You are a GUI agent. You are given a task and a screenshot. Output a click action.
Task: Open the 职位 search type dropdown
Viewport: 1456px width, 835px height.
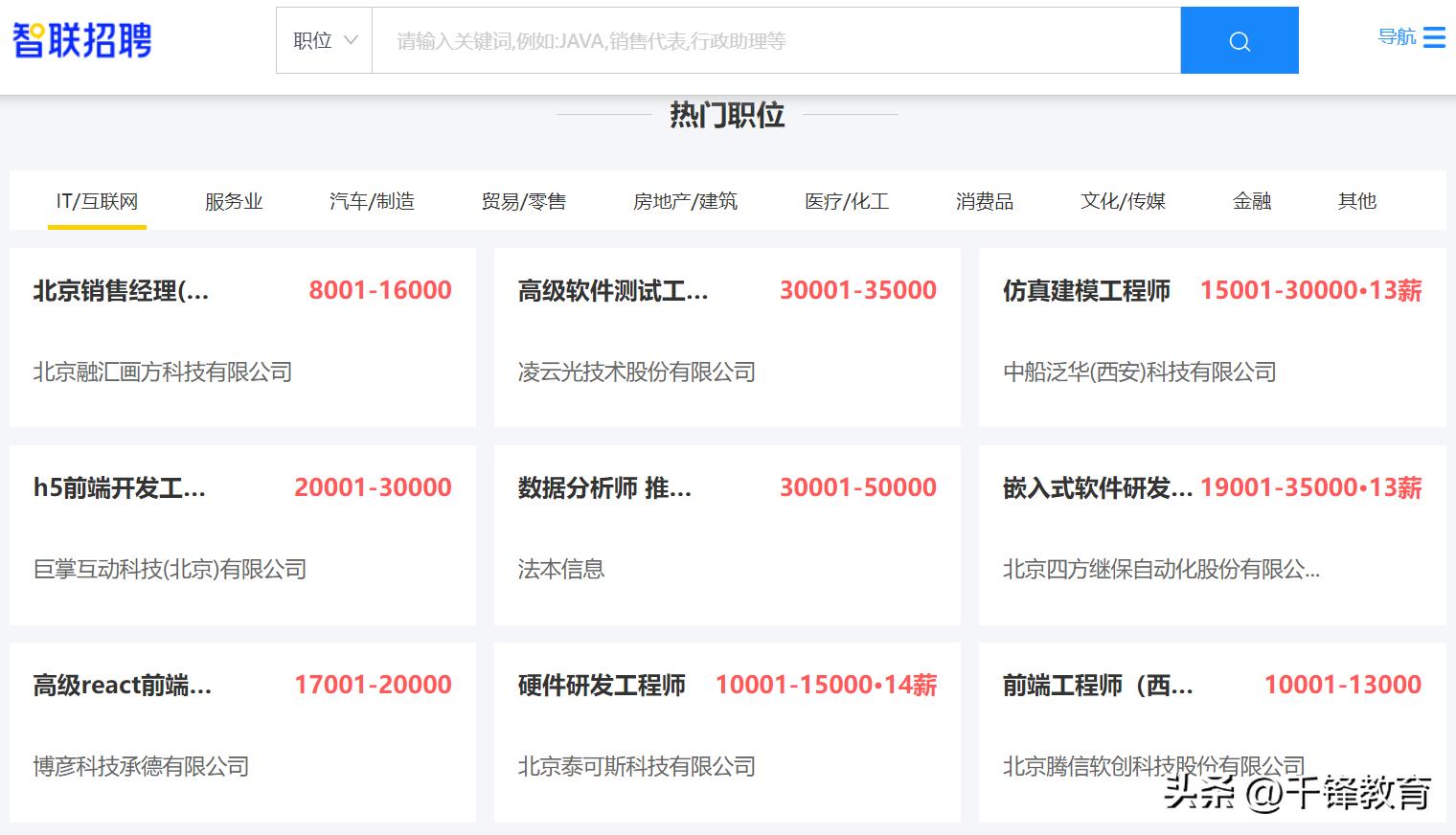[323, 40]
